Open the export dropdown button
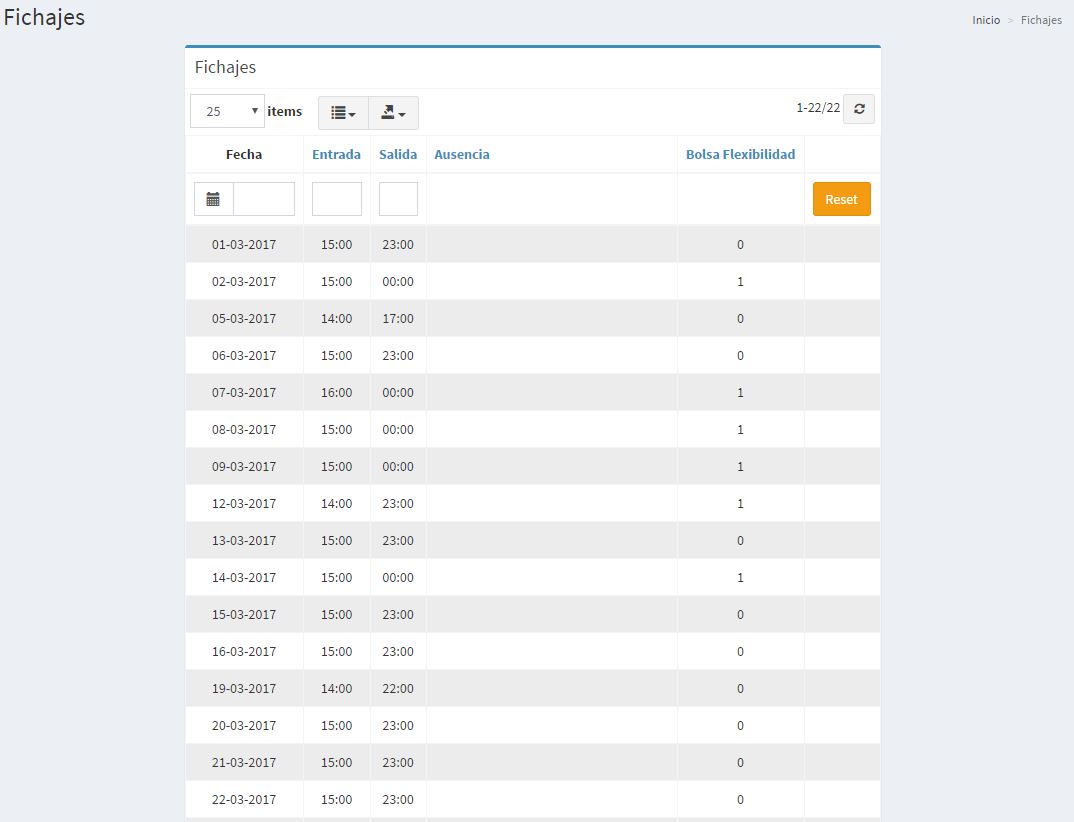Image resolution: width=1074 pixels, height=822 pixels. 393,113
